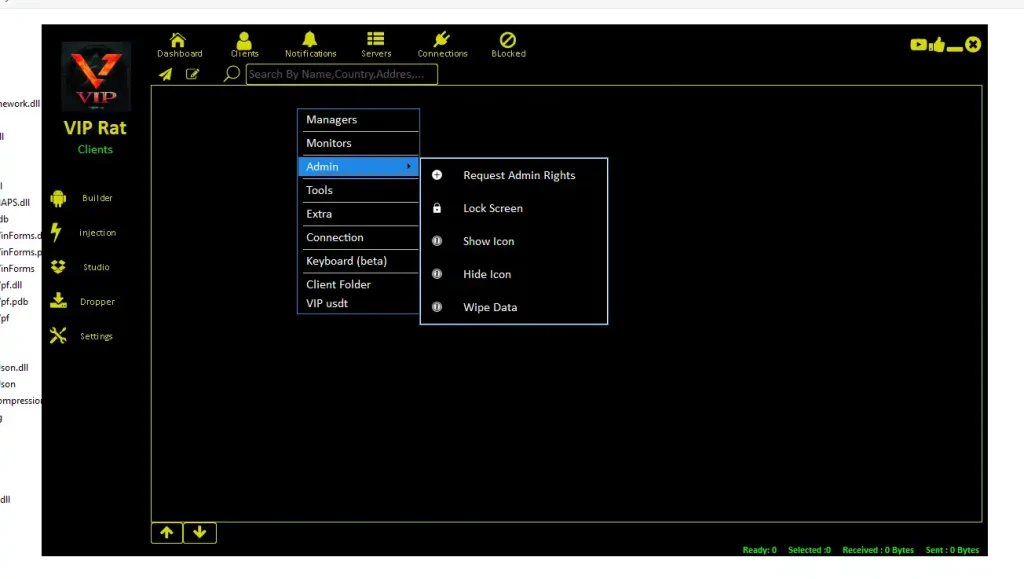Viewport: 1024px width, 579px height.
Task: Open Builder with the Android icon
Action: tap(58, 198)
